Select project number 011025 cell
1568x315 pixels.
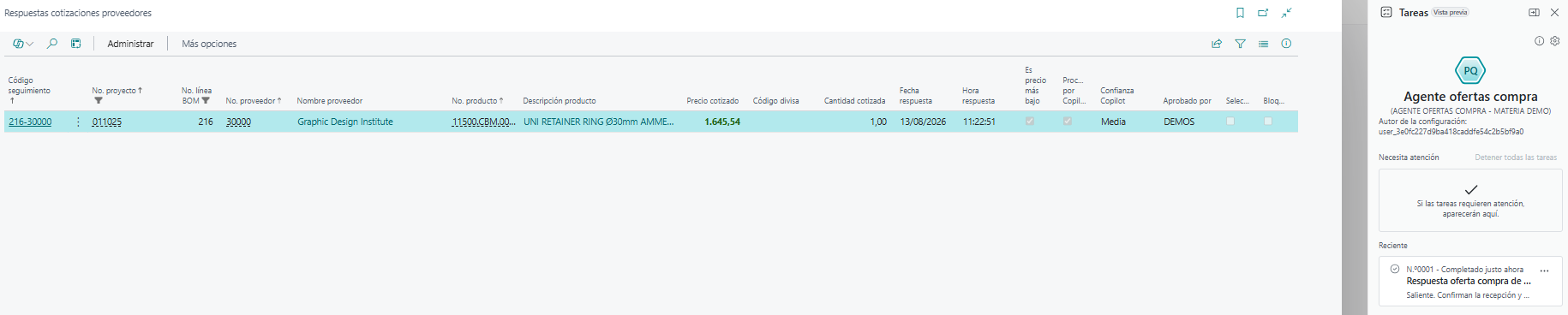click(107, 122)
